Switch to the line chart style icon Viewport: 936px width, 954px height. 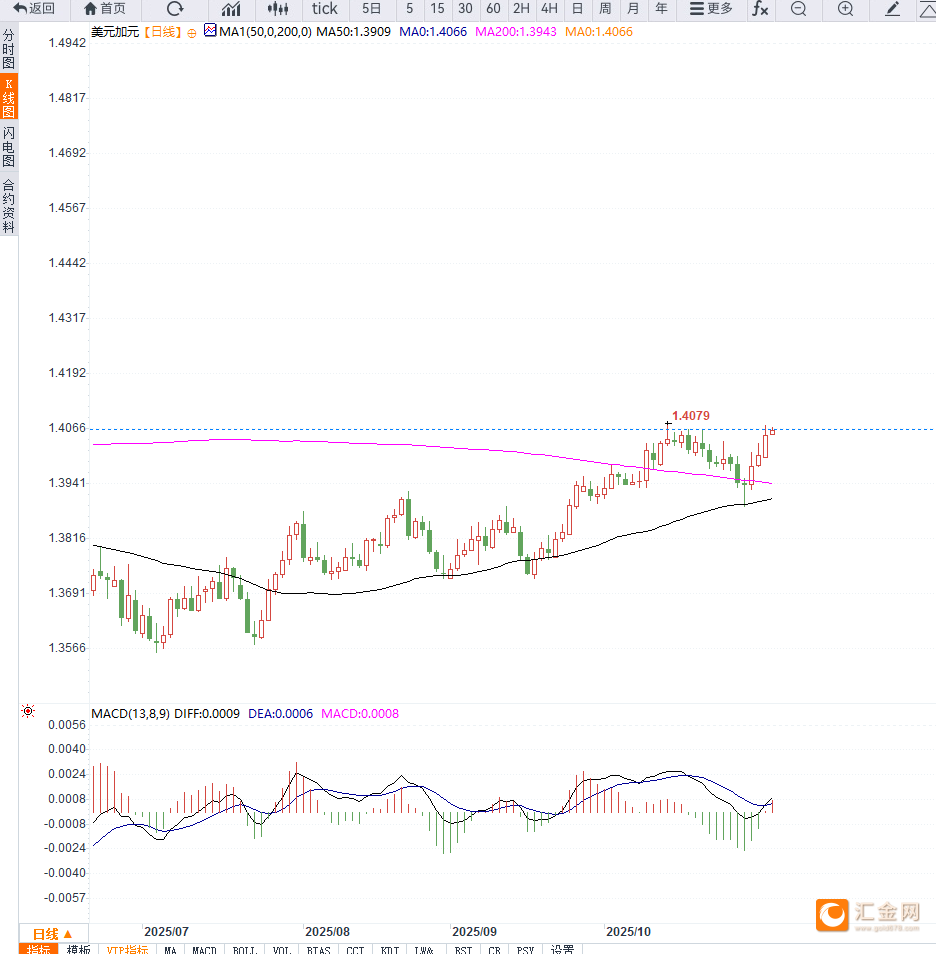pyautogui.click(x=231, y=9)
